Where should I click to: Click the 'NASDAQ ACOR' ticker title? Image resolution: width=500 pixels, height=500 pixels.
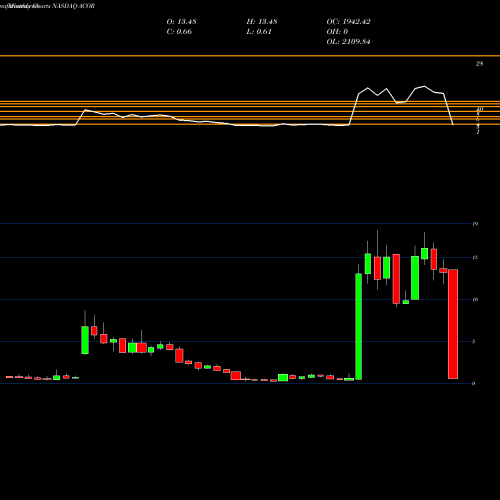[x=73, y=6]
